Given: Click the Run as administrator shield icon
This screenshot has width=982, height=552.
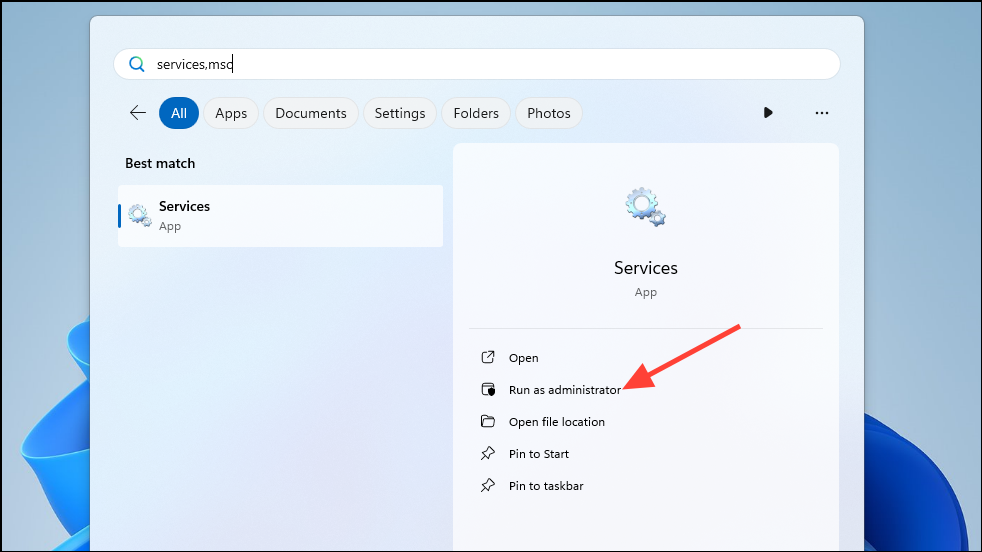Looking at the screenshot, I should pos(488,389).
